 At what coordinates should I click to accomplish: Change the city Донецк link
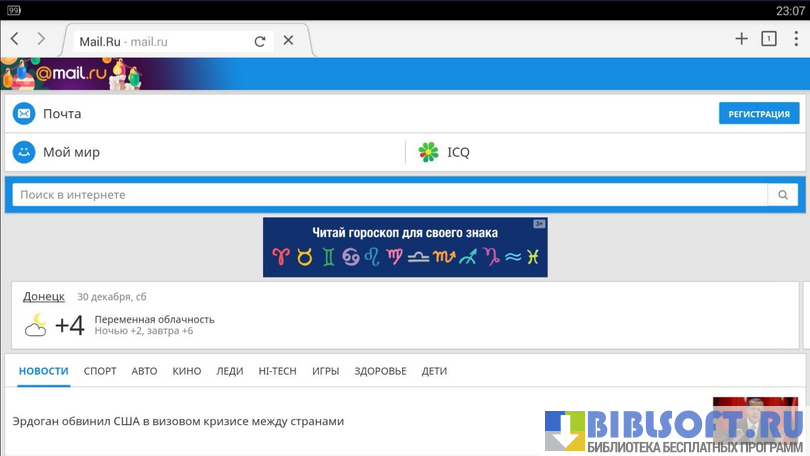pyautogui.click(x=44, y=296)
